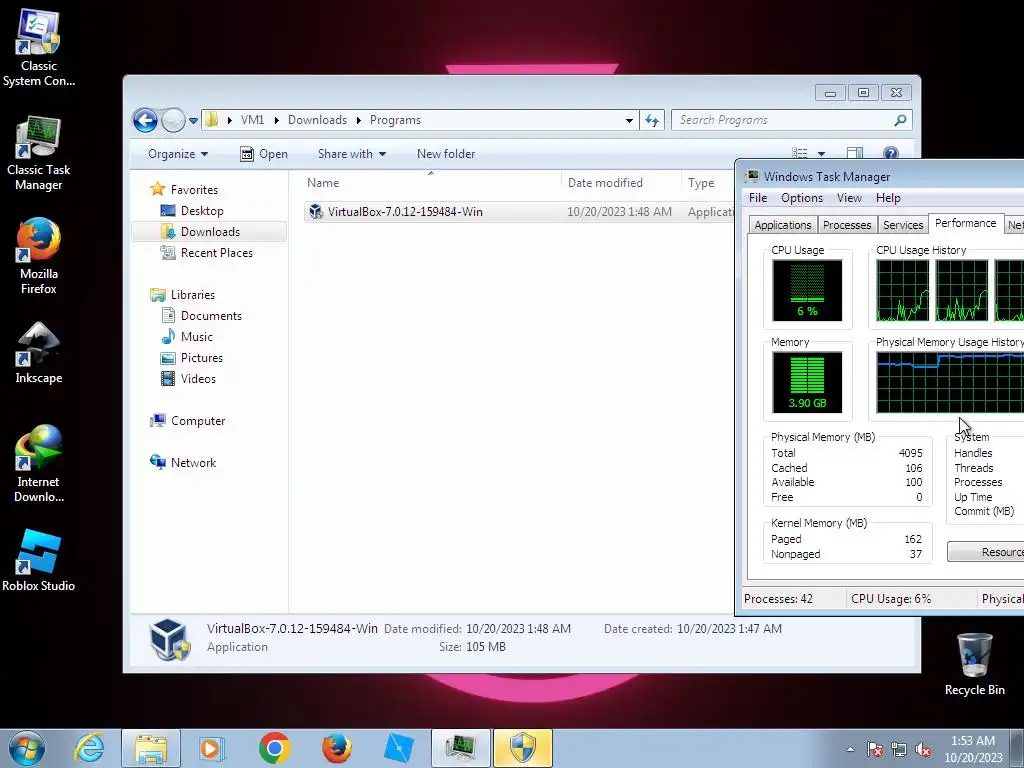This screenshot has height=768, width=1024.
Task: Sort by the Date modified column header
Action: coord(620,183)
